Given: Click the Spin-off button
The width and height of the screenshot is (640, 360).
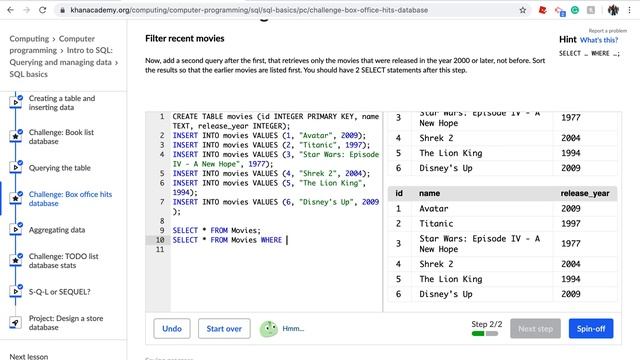Looking at the screenshot, I should coord(591,329).
